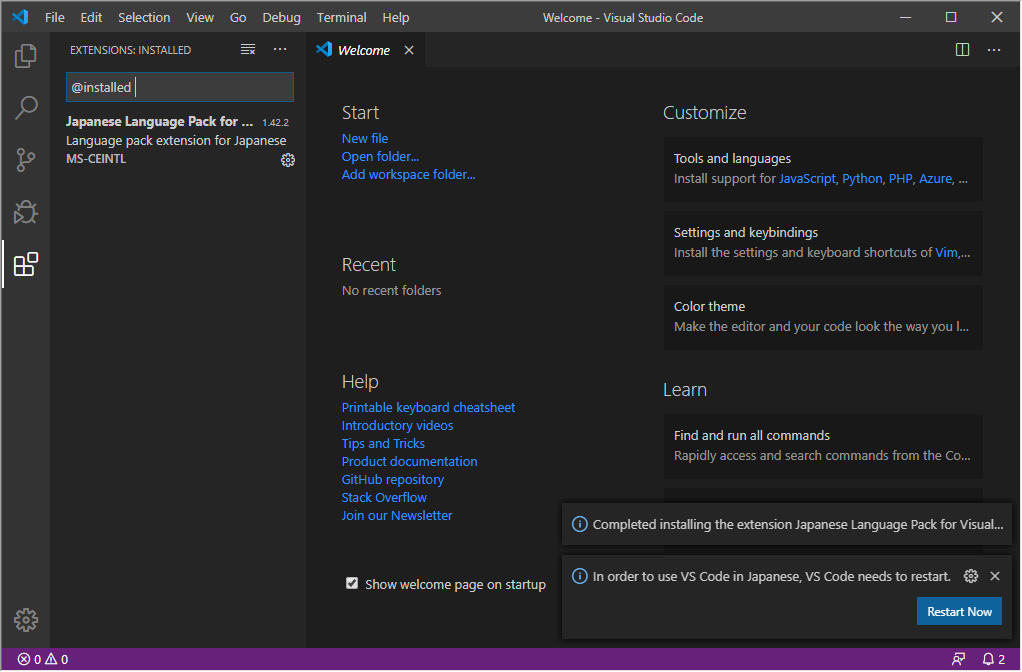Open the File menu
The image size is (1022, 672).
tap(55, 18)
